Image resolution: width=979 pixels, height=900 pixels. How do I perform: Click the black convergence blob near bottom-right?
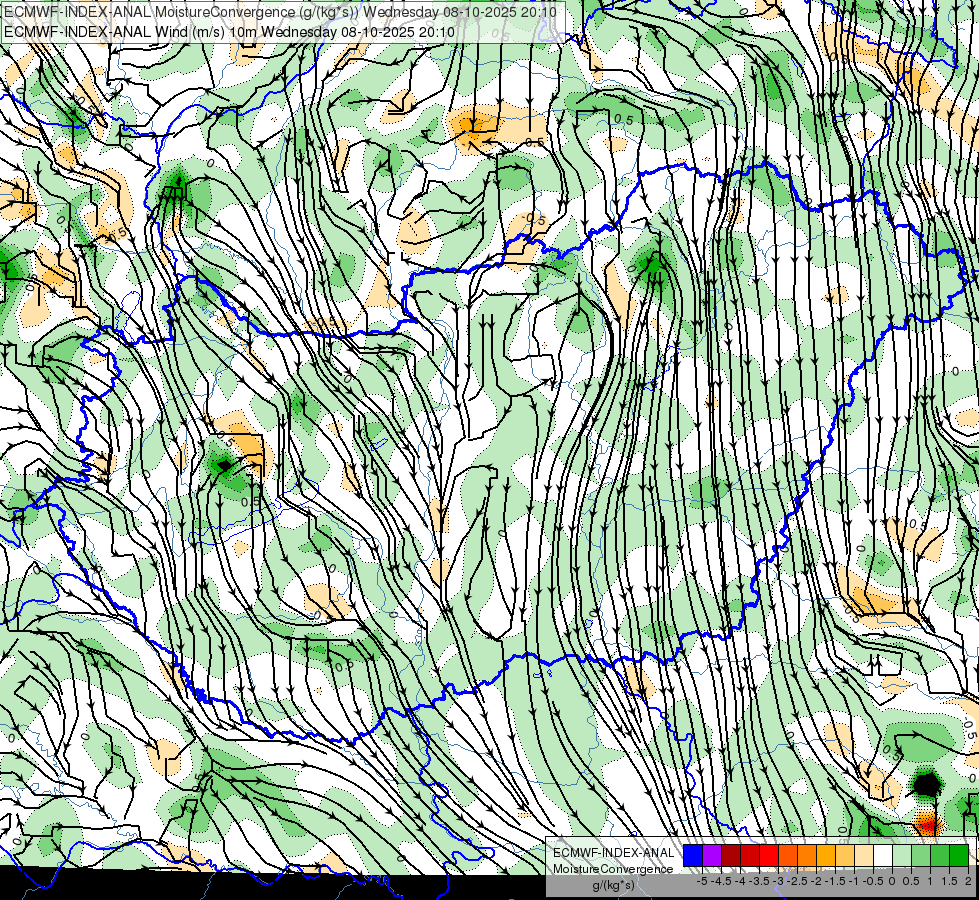click(x=926, y=783)
